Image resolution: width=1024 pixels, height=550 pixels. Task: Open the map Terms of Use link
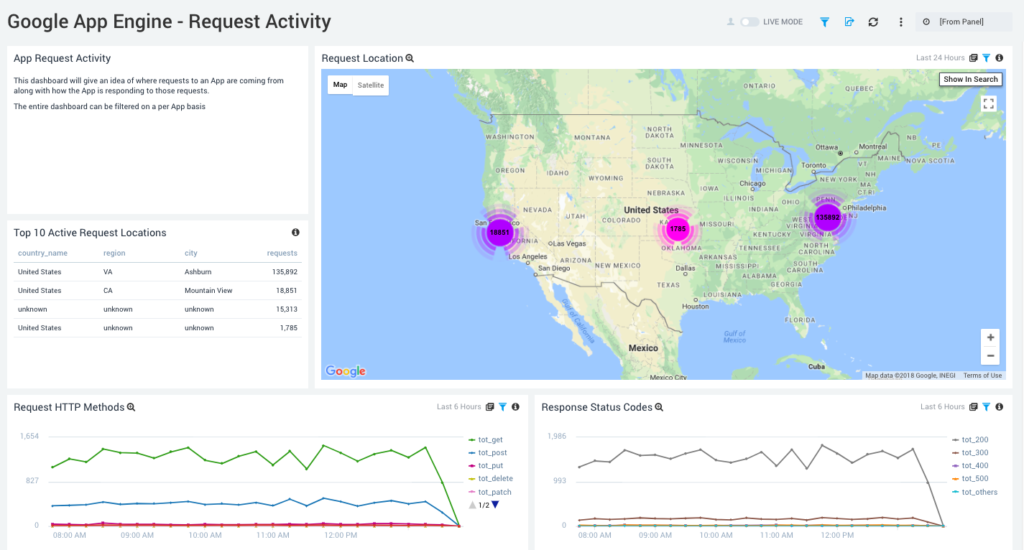(x=982, y=376)
